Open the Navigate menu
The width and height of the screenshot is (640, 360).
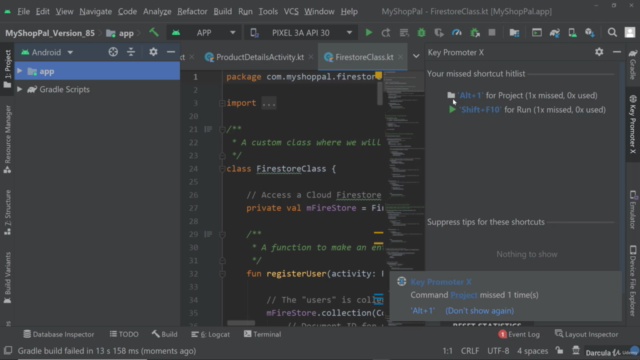coord(96,11)
